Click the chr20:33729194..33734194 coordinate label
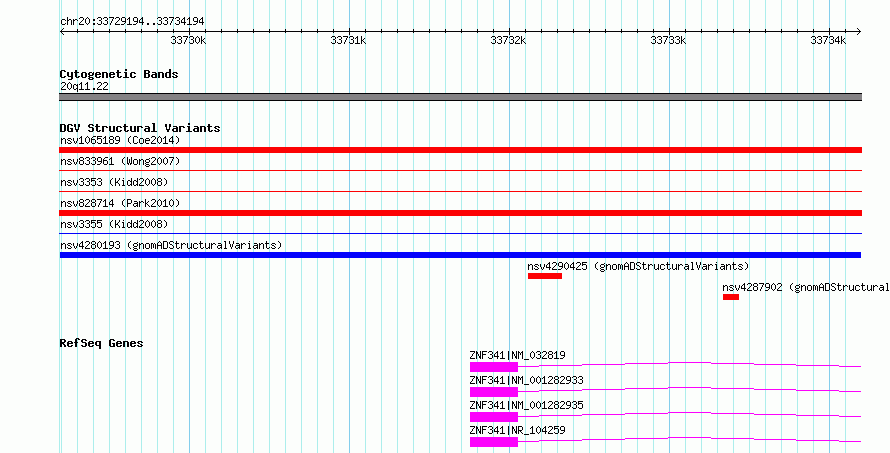This screenshot has width=890, height=453. (x=132, y=22)
